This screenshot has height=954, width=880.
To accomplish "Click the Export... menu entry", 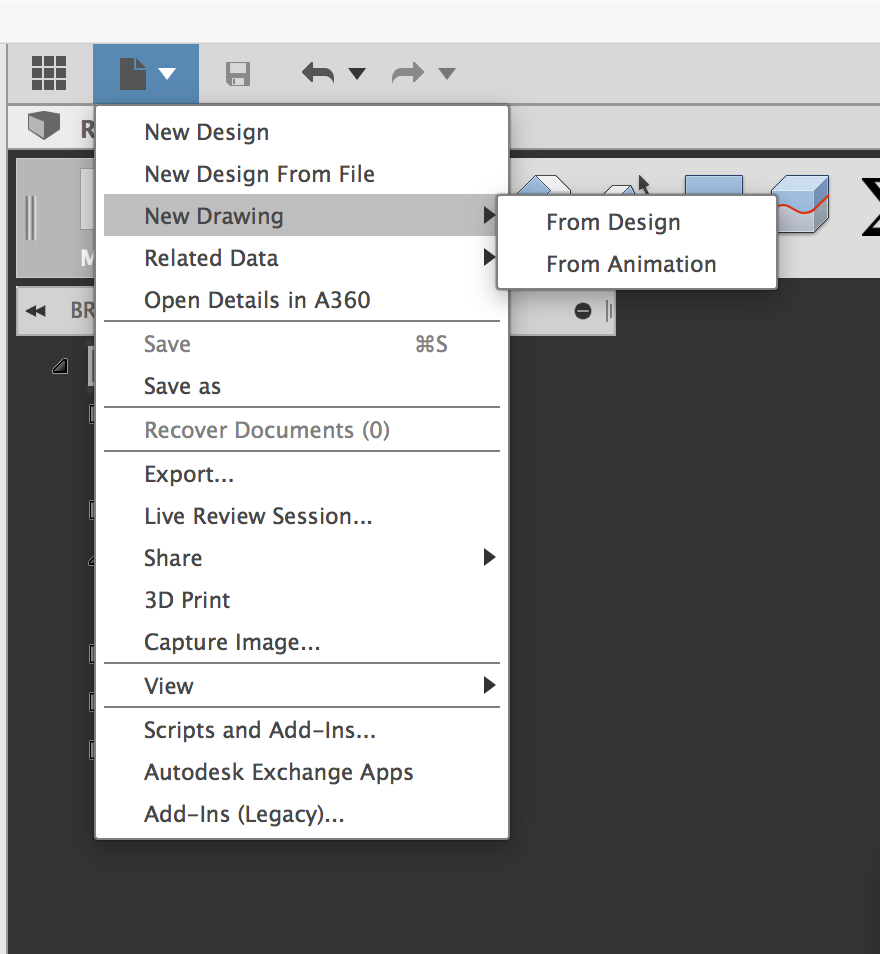I will pyautogui.click(x=190, y=473).
